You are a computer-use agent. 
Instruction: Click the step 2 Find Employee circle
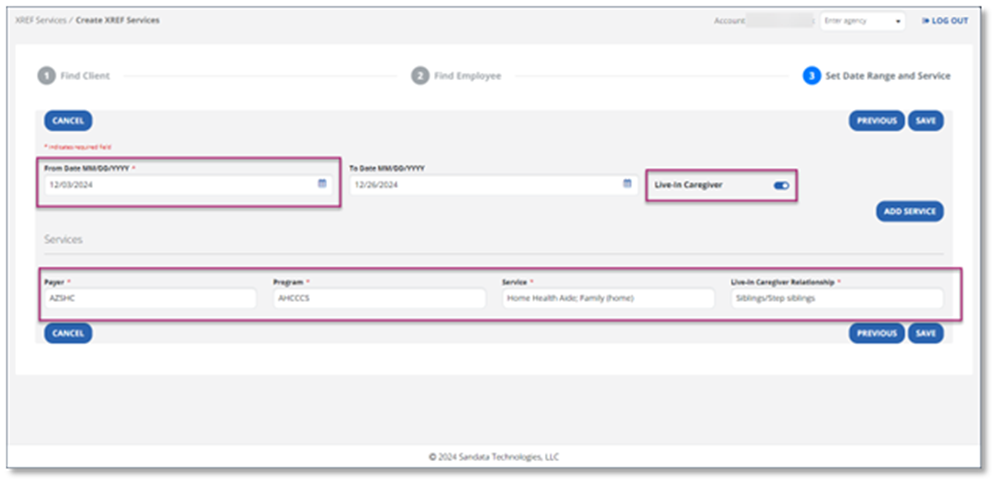point(420,76)
